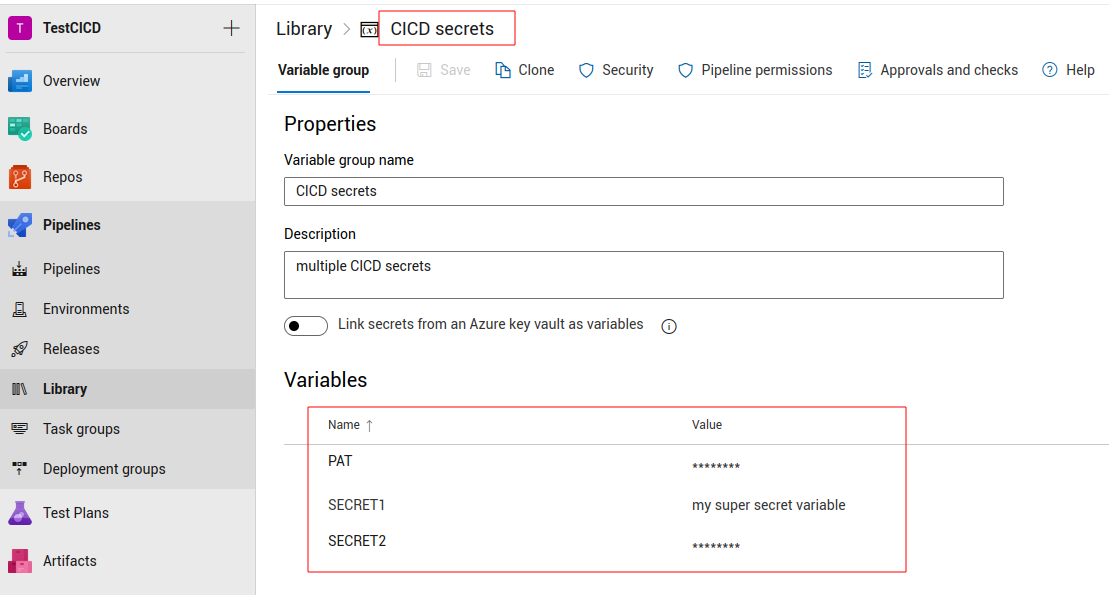Click the Value column header
This screenshot has height=595, width=1109.
[x=707, y=425]
